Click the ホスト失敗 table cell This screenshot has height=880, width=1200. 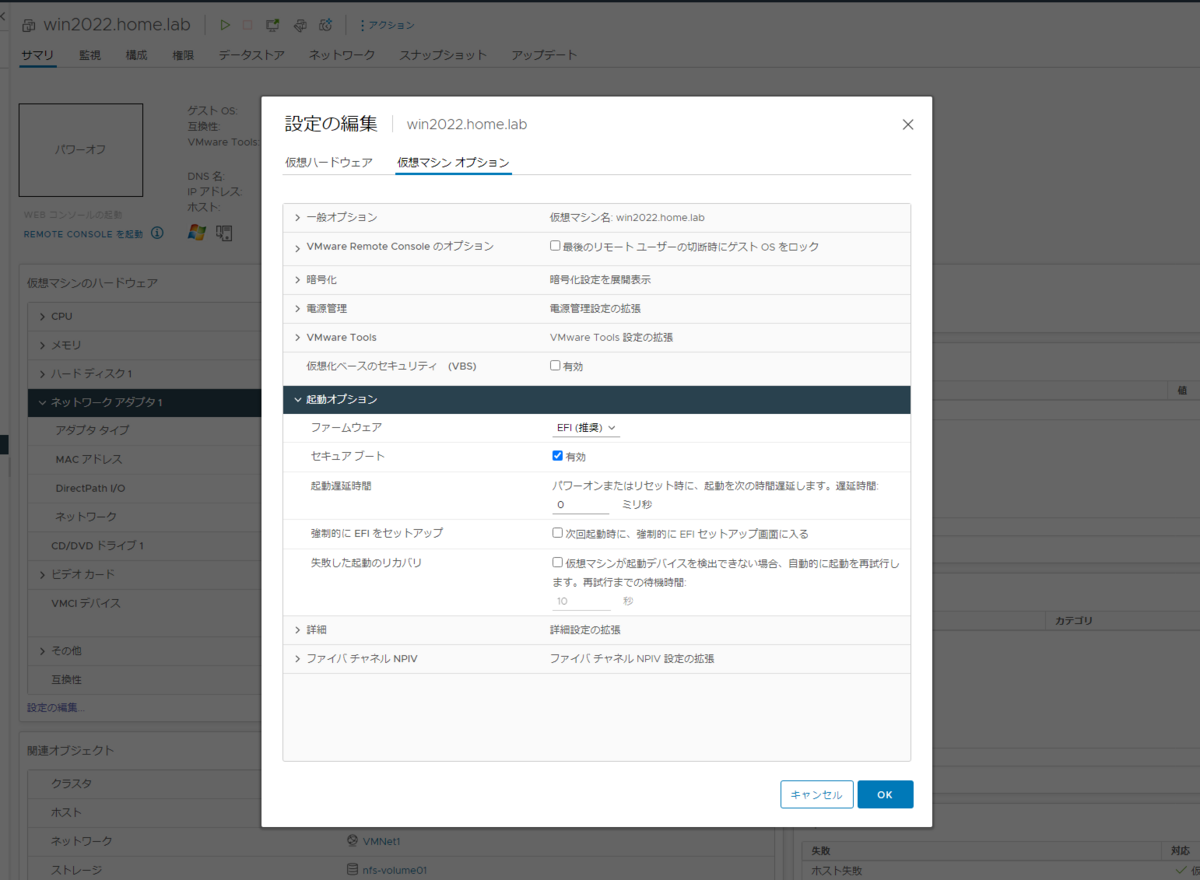tap(835, 871)
